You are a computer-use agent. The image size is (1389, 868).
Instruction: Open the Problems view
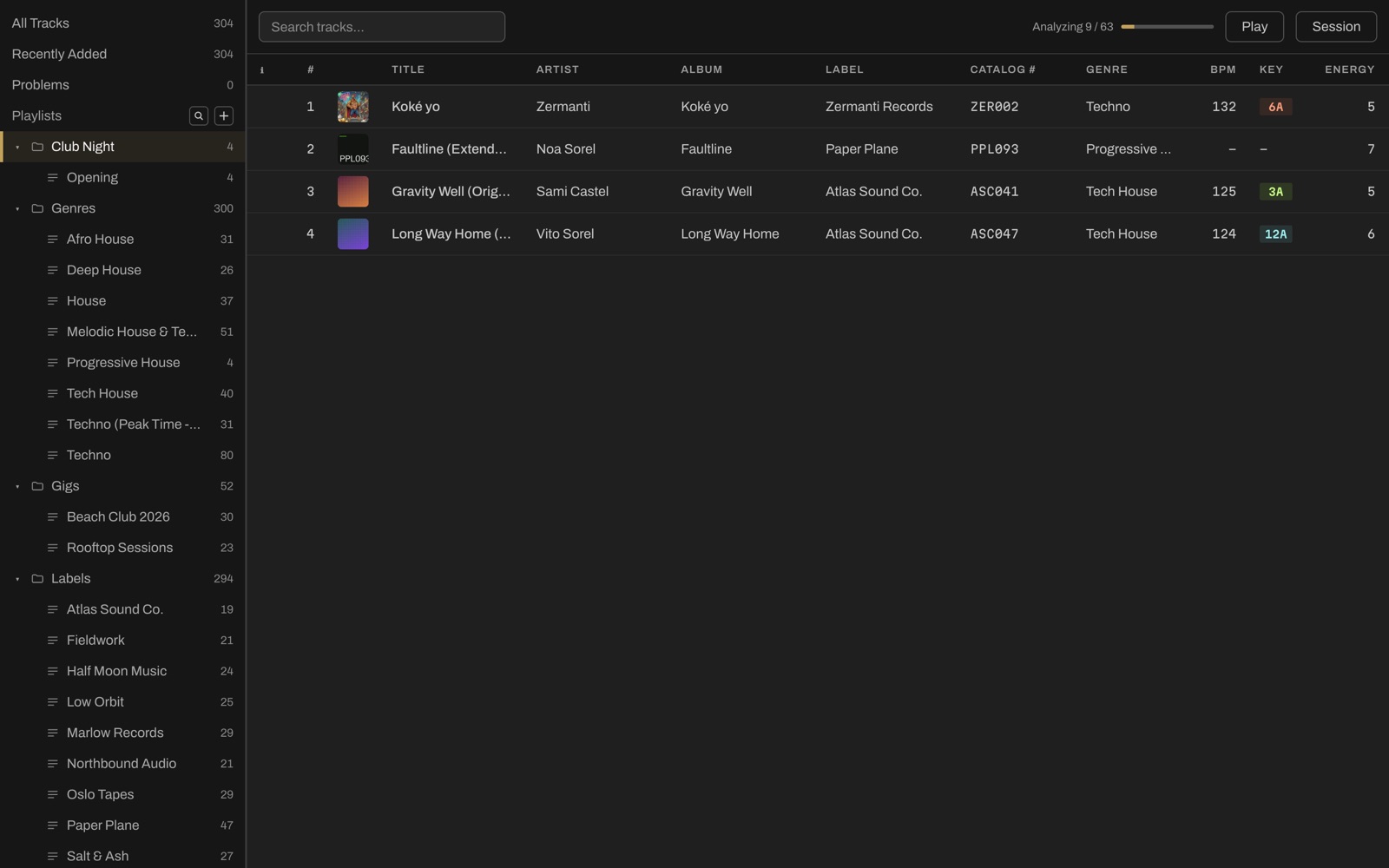click(122, 85)
